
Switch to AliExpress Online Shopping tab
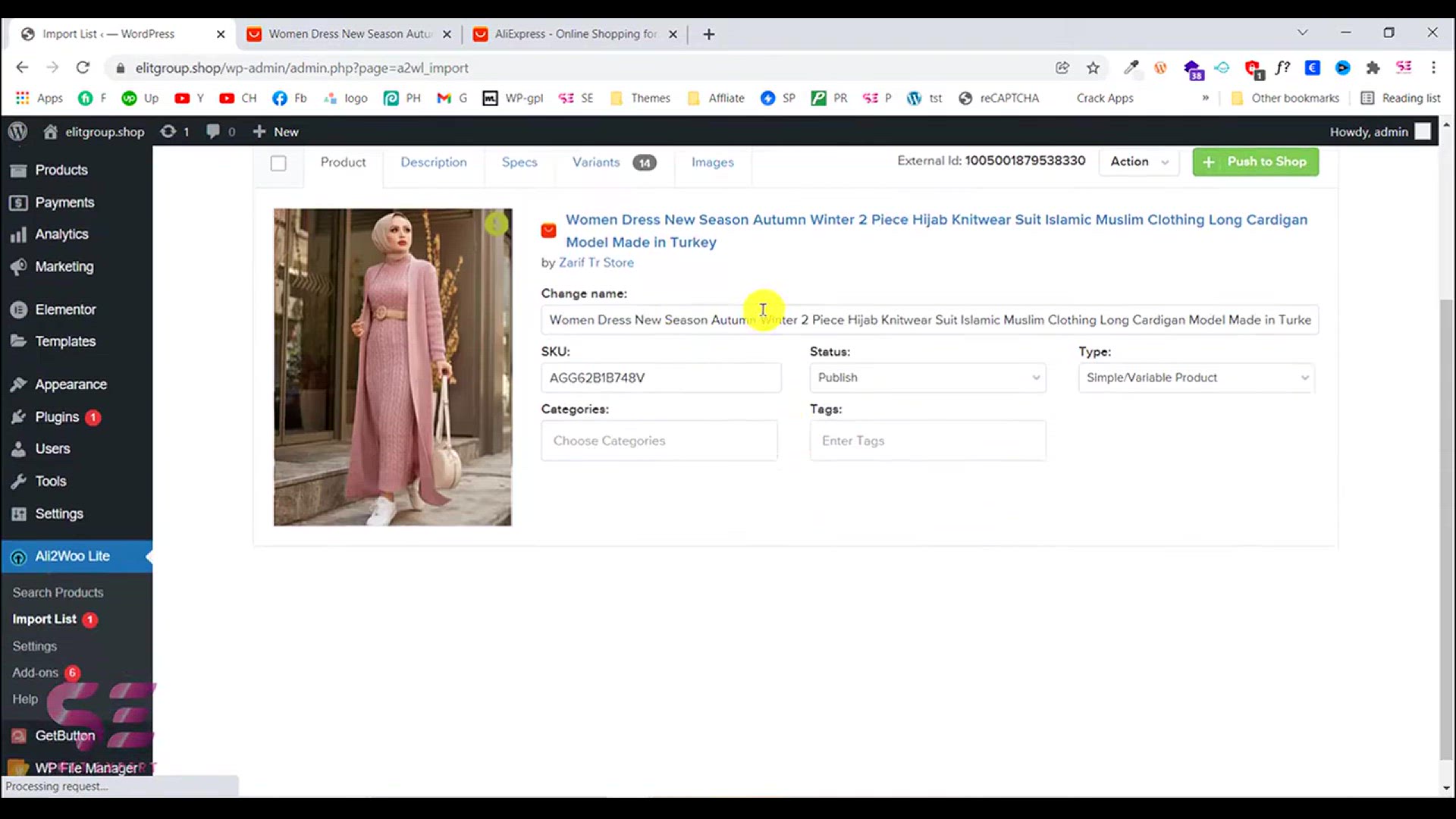[x=576, y=34]
